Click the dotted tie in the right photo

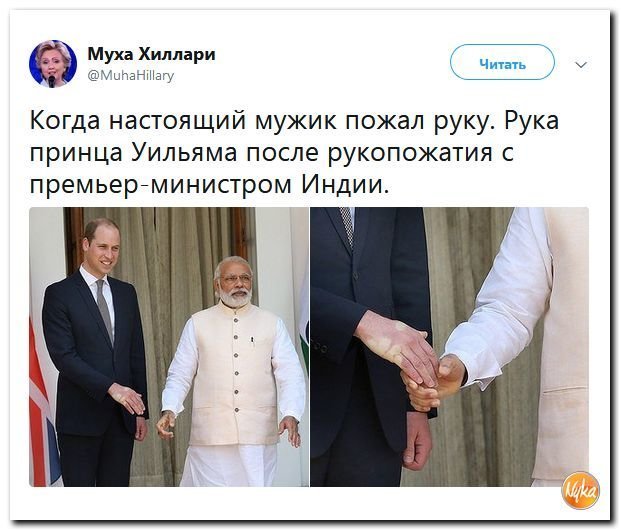tap(347, 226)
